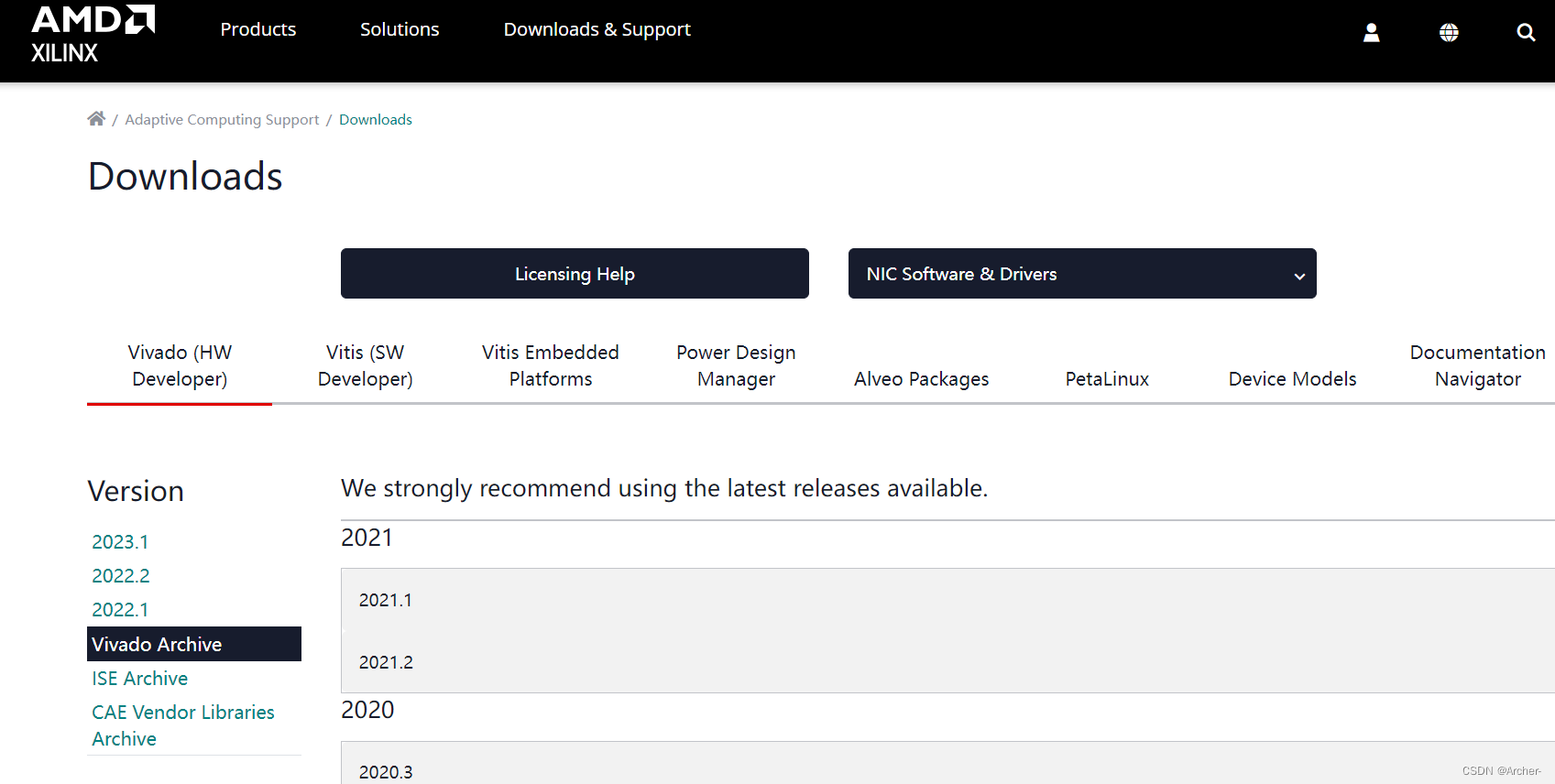The width and height of the screenshot is (1555, 784).
Task: Switch to PetaLinux tab
Action: (1107, 379)
